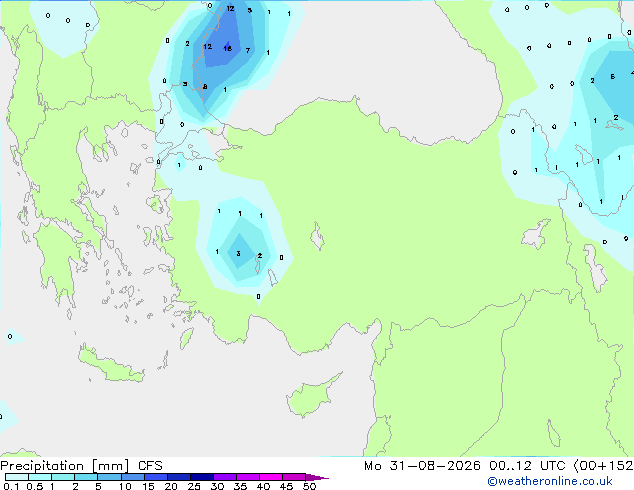The image size is (634, 490).
Task: Click the 0.5–1 mm legend color swatch
Action: (40, 477)
